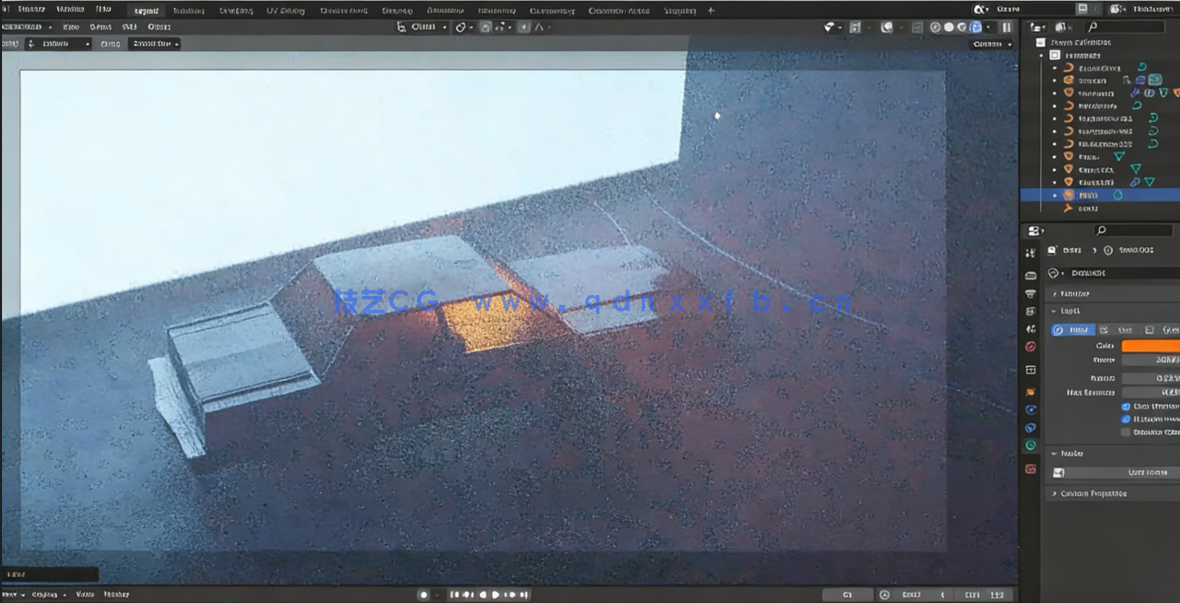Collapse the Light panel section
The image size is (1180, 603).
click(1062, 310)
